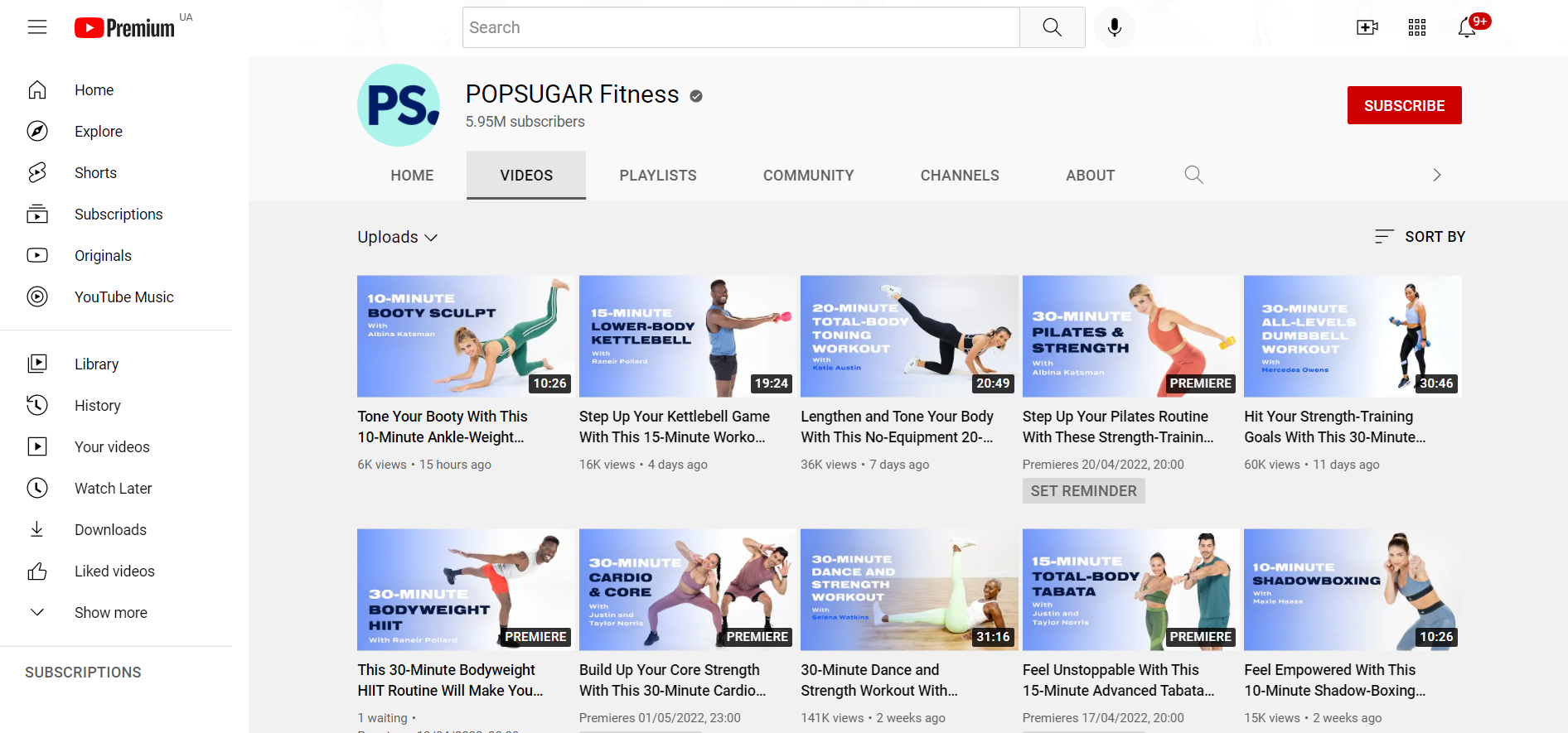1568x733 pixels.
Task: Click the Your videos icon
Action: point(37,446)
